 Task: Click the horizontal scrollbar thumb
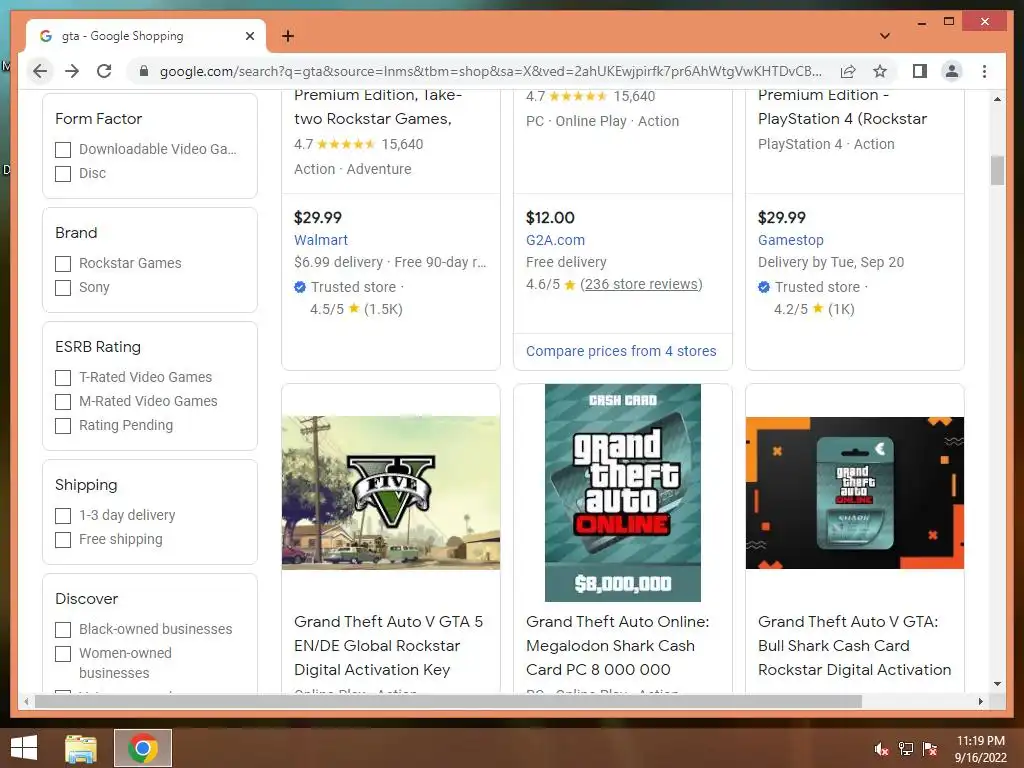coord(448,701)
